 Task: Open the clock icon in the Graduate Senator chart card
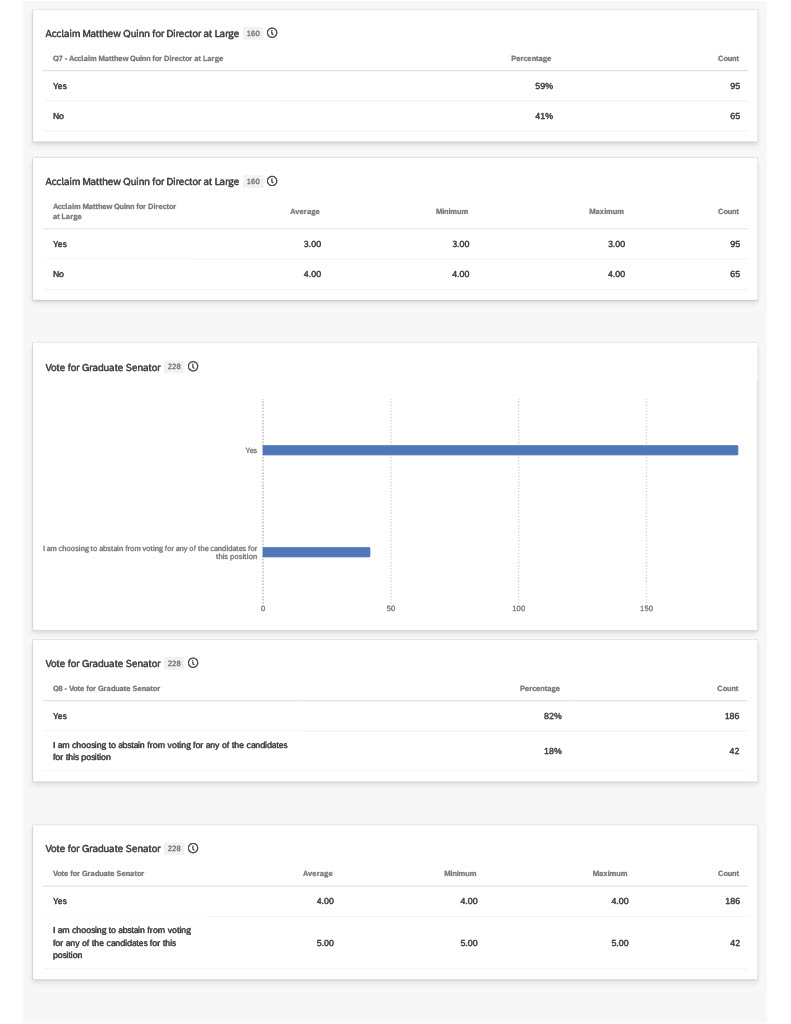tap(193, 366)
